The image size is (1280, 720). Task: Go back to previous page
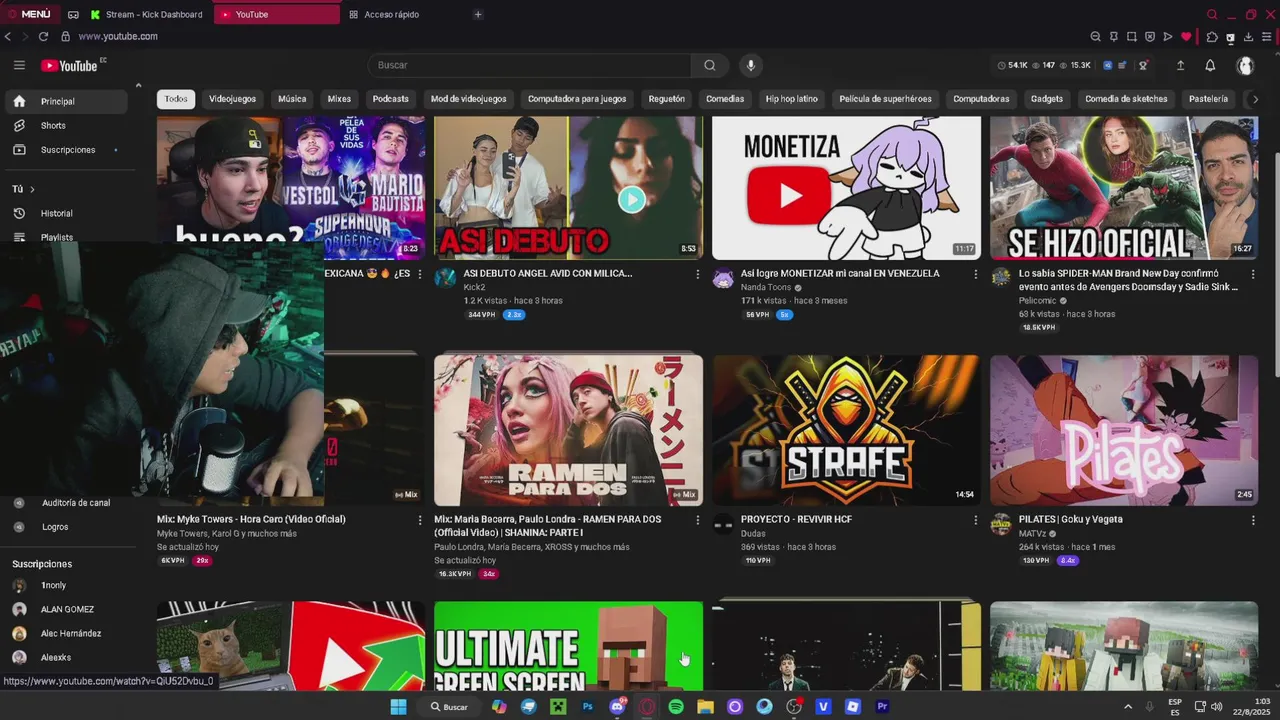click(x=8, y=36)
